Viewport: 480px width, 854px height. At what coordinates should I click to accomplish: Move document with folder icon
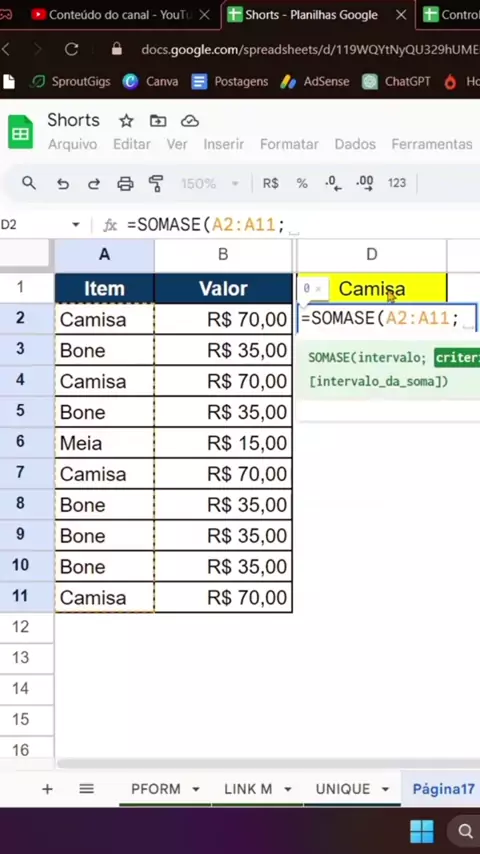point(158,121)
